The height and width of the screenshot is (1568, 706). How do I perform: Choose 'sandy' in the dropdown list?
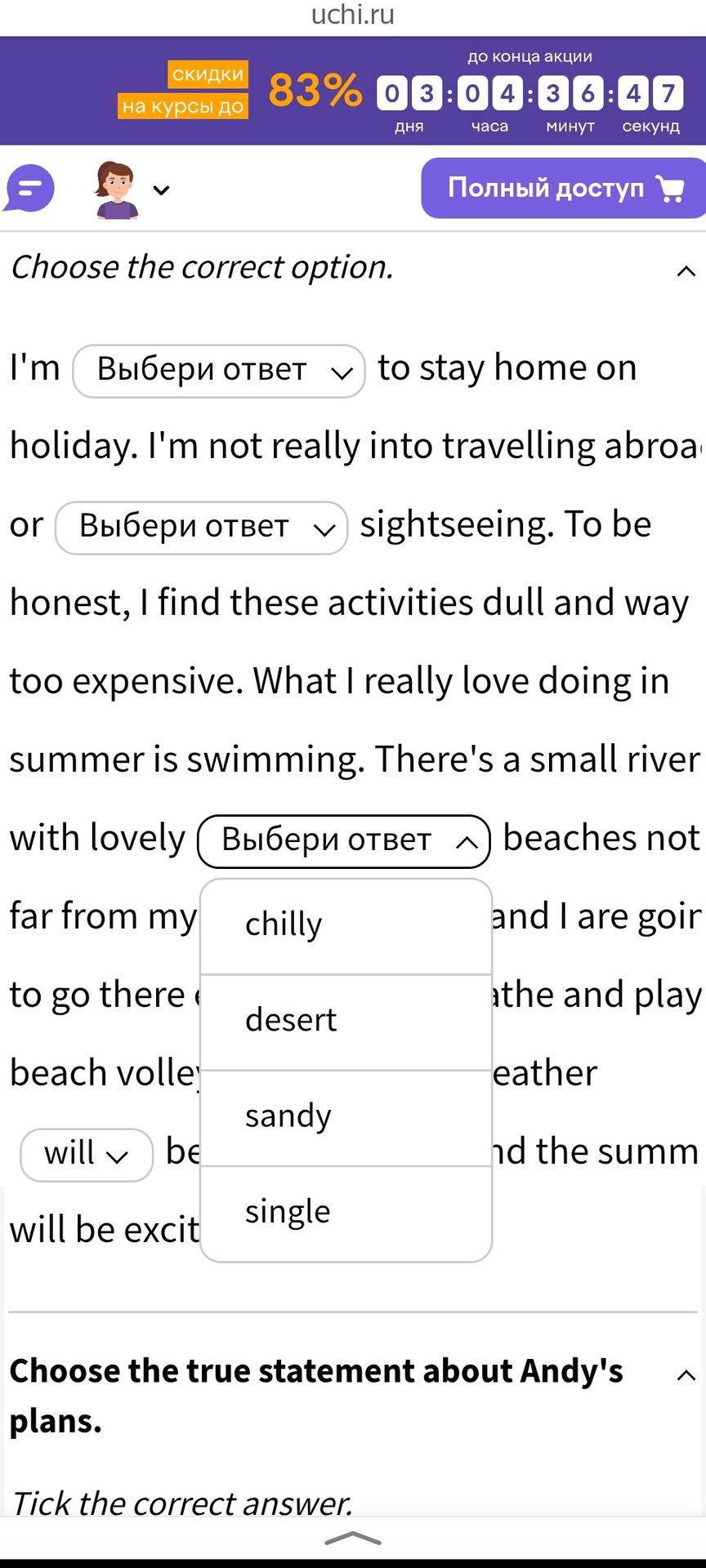tap(346, 1117)
